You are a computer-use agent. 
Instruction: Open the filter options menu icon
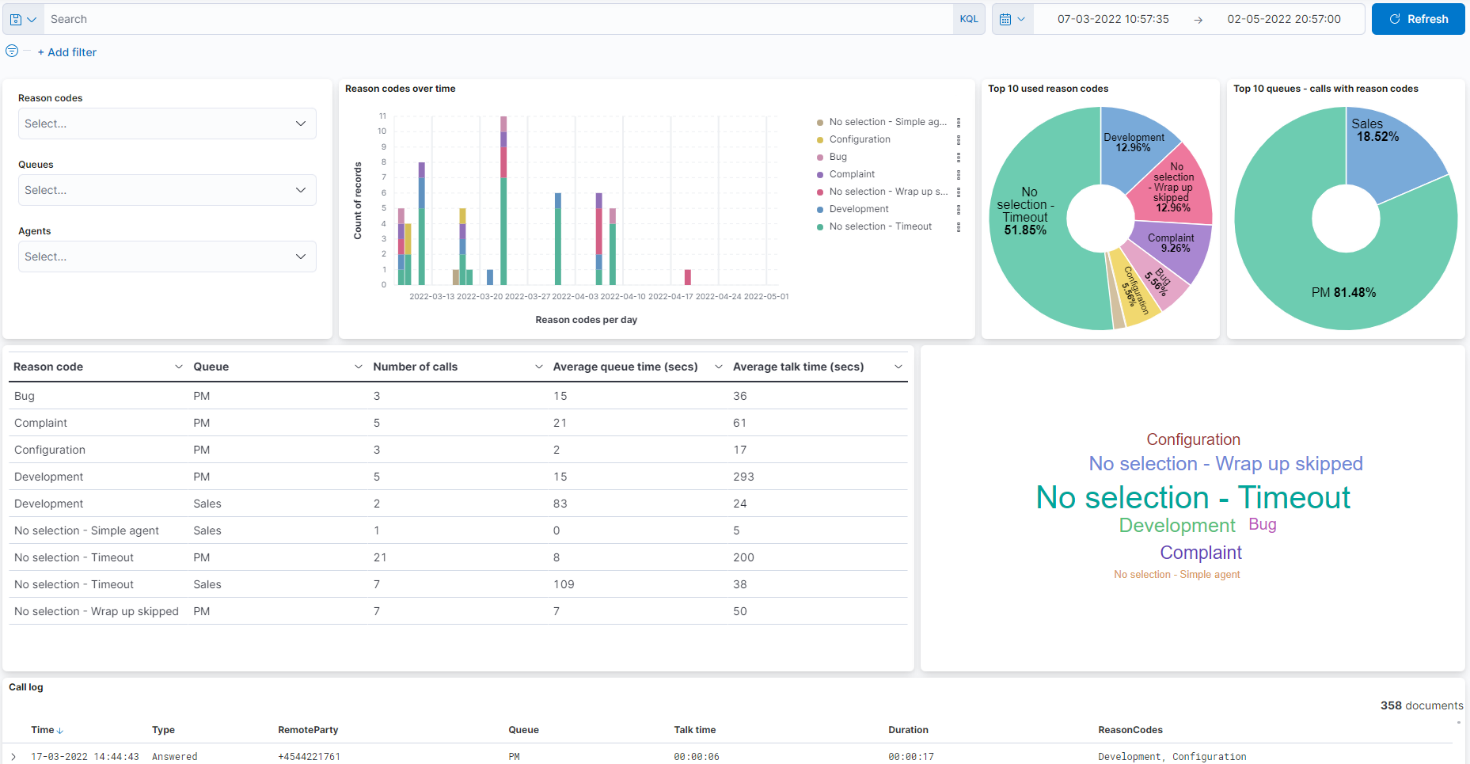pos(12,51)
